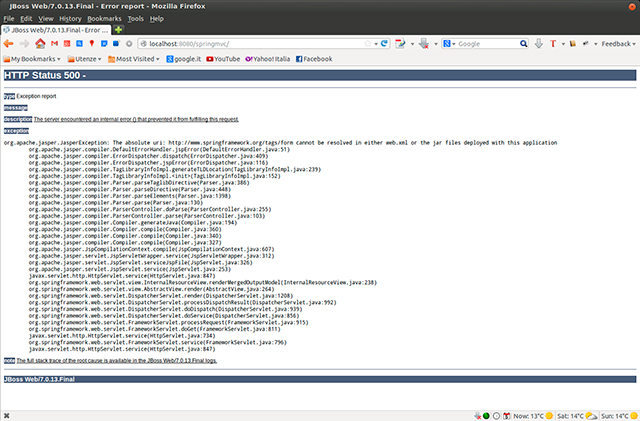Expand the Most Visited bookmarks folder

[133, 59]
